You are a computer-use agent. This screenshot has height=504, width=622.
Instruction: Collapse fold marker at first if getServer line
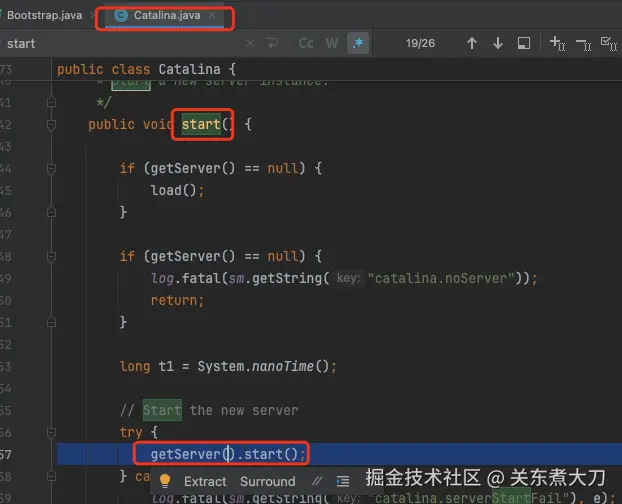click(x=51, y=169)
